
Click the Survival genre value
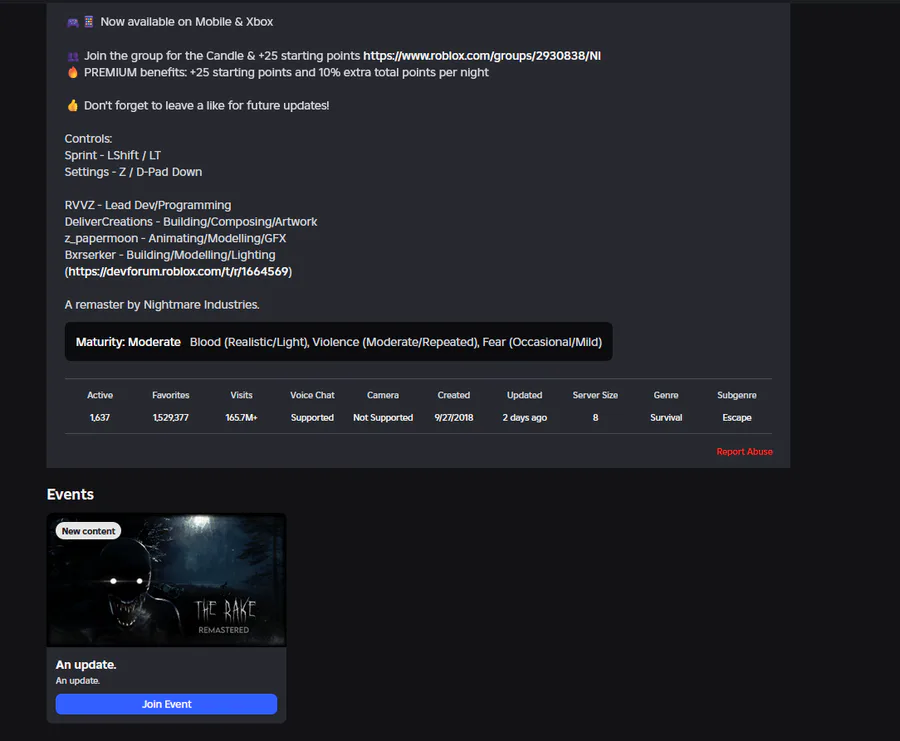(x=666, y=418)
